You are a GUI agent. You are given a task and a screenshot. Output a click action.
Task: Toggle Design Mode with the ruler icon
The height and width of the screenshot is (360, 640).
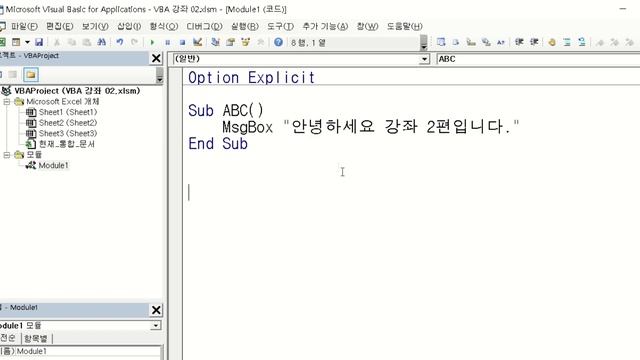tap(198, 42)
